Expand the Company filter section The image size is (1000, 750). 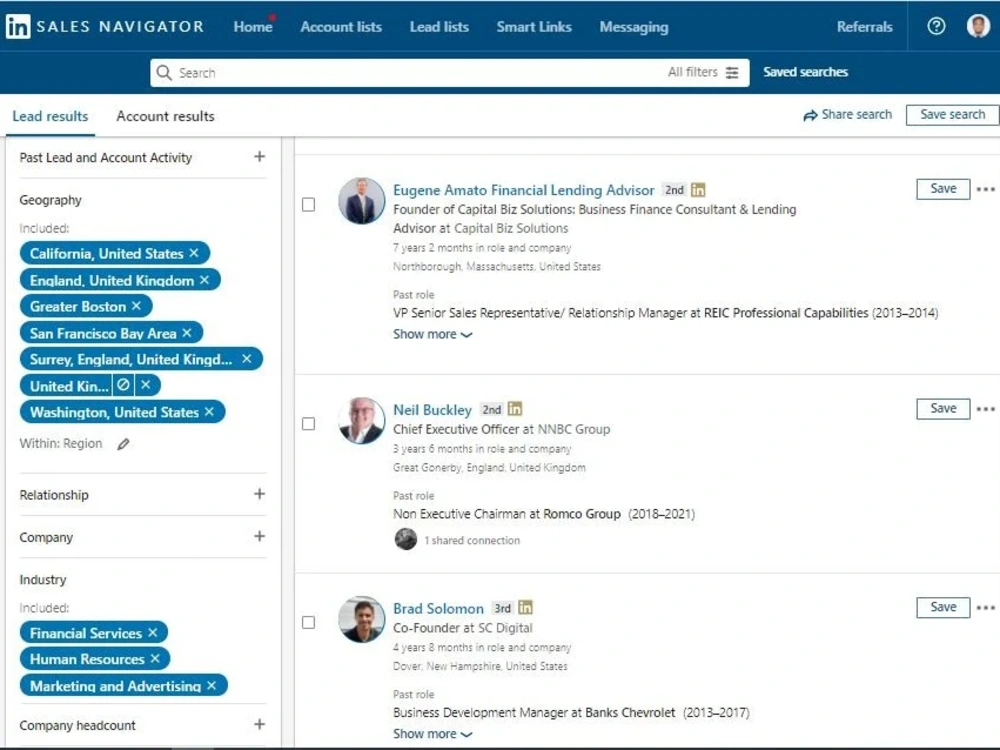260,536
